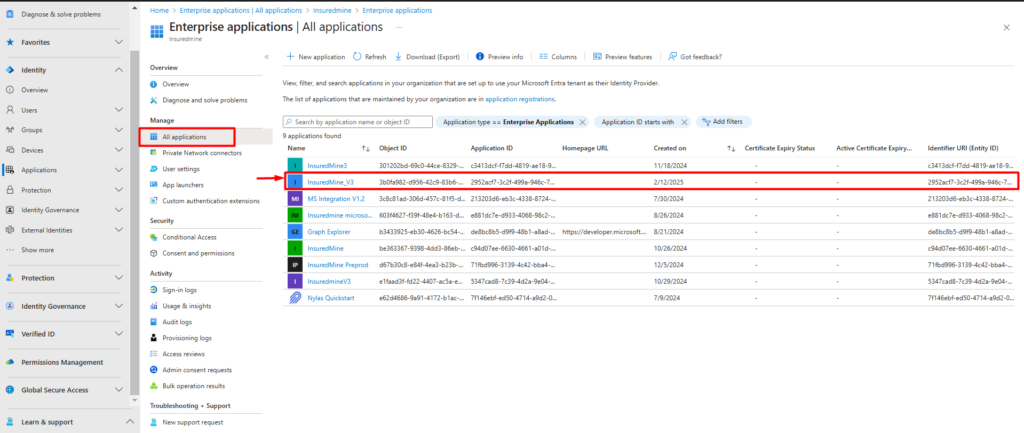Click the left sidebar vertical scrollbar
The image size is (1024, 433).
(x=135, y=222)
